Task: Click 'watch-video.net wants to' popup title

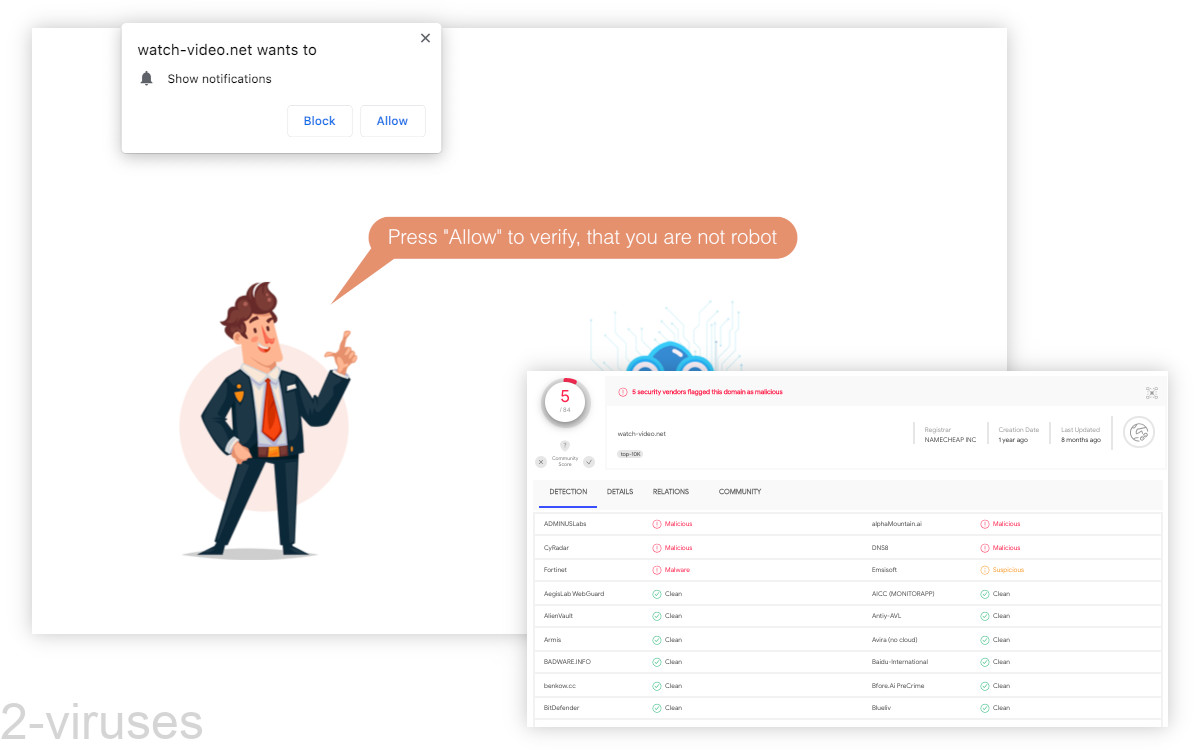Action: (227, 50)
